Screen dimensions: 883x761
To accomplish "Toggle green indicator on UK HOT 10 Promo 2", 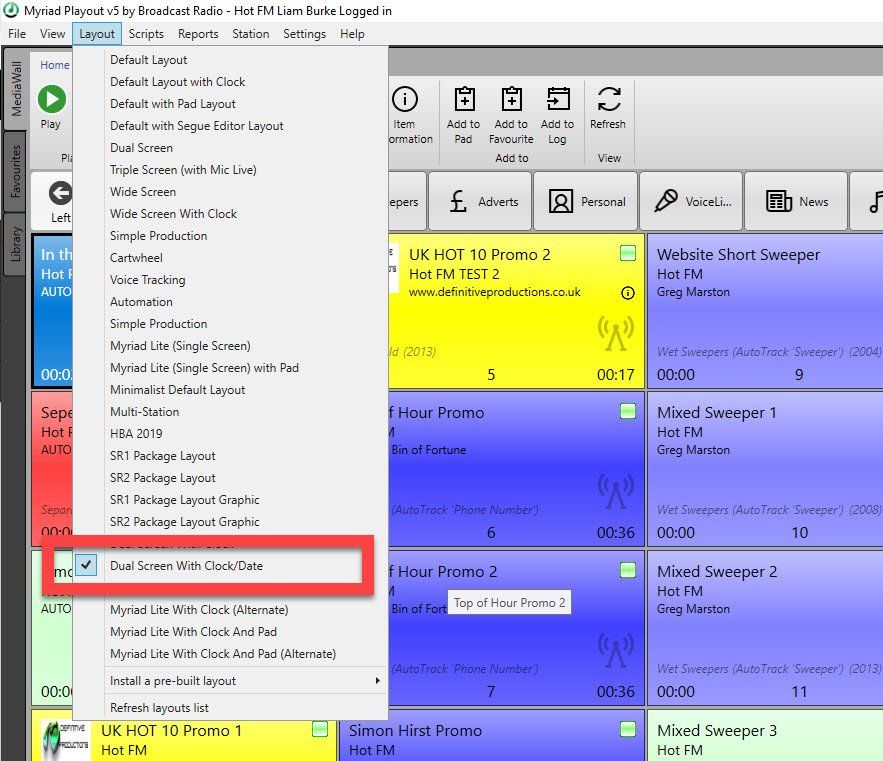I will [x=628, y=253].
